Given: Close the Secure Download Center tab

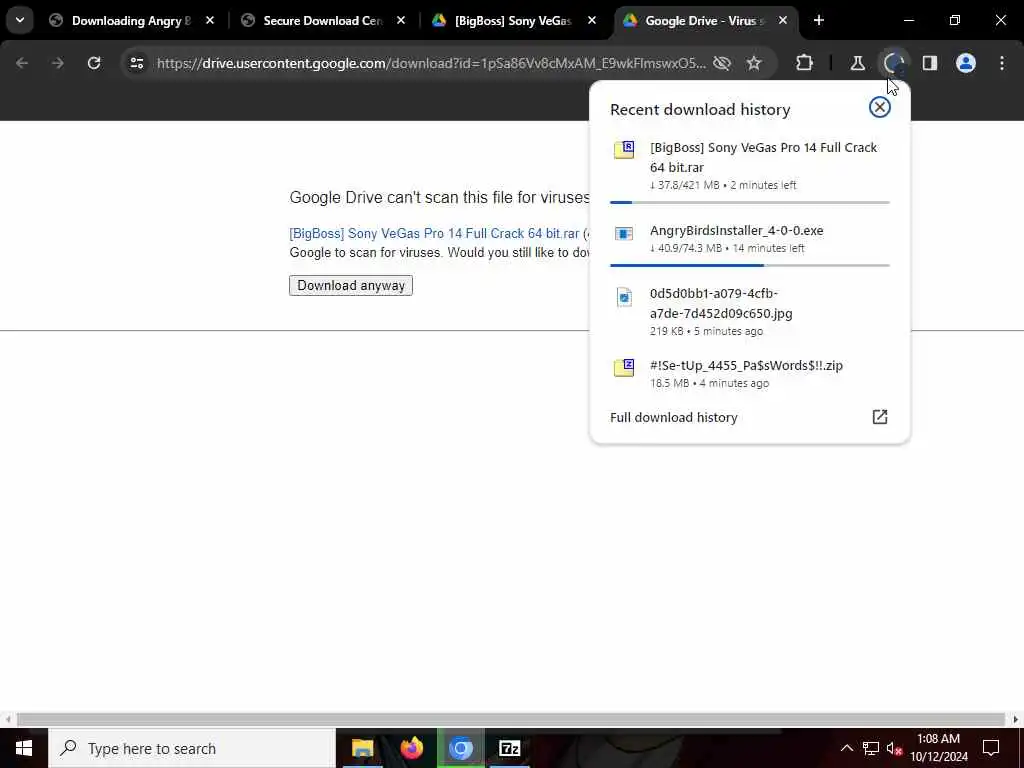Looking at the screenshot, I should click(401, 21).
